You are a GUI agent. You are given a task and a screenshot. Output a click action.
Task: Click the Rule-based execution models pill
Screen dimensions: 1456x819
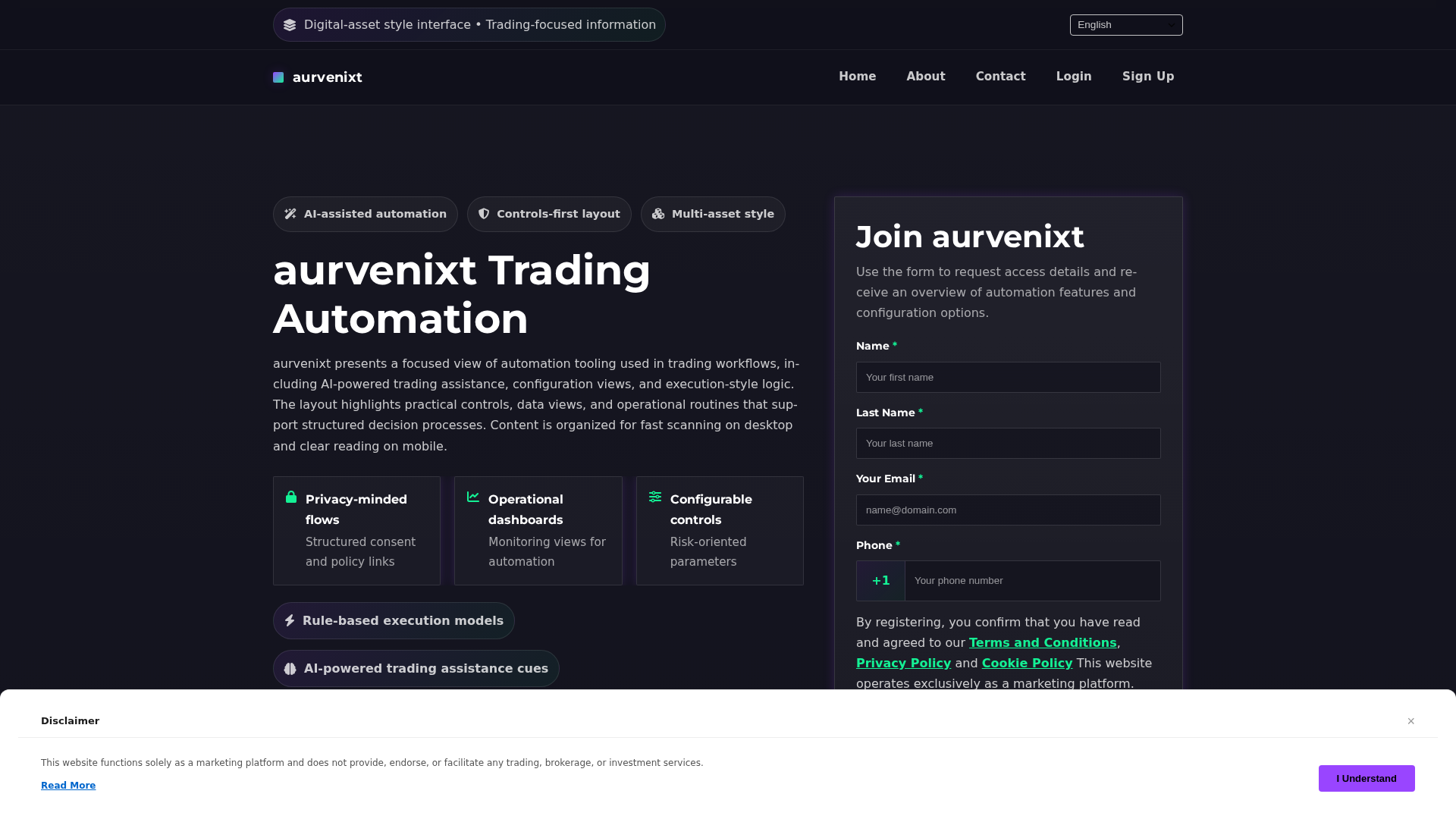(394, 621)
